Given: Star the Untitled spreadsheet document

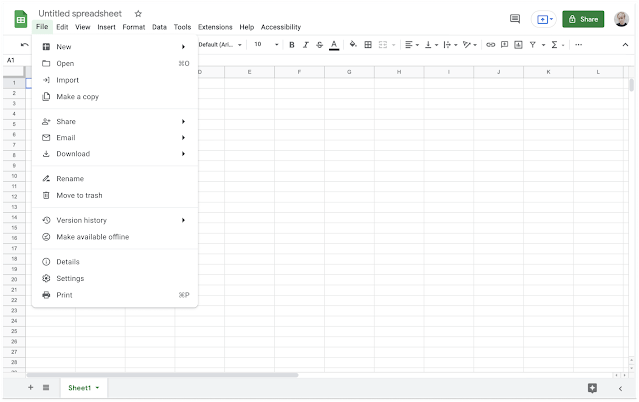Looking at the screenshot, I should pos(138,14).
